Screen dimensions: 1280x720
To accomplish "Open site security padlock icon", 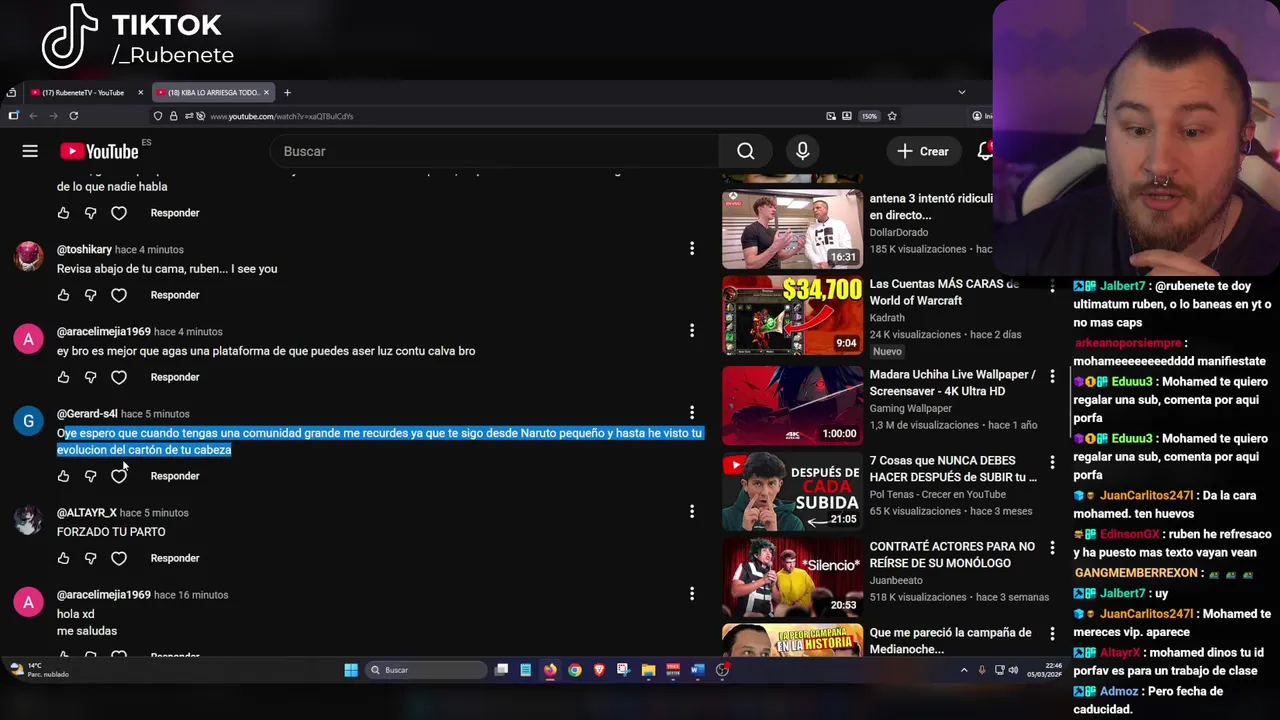I will tap(173, 116).
